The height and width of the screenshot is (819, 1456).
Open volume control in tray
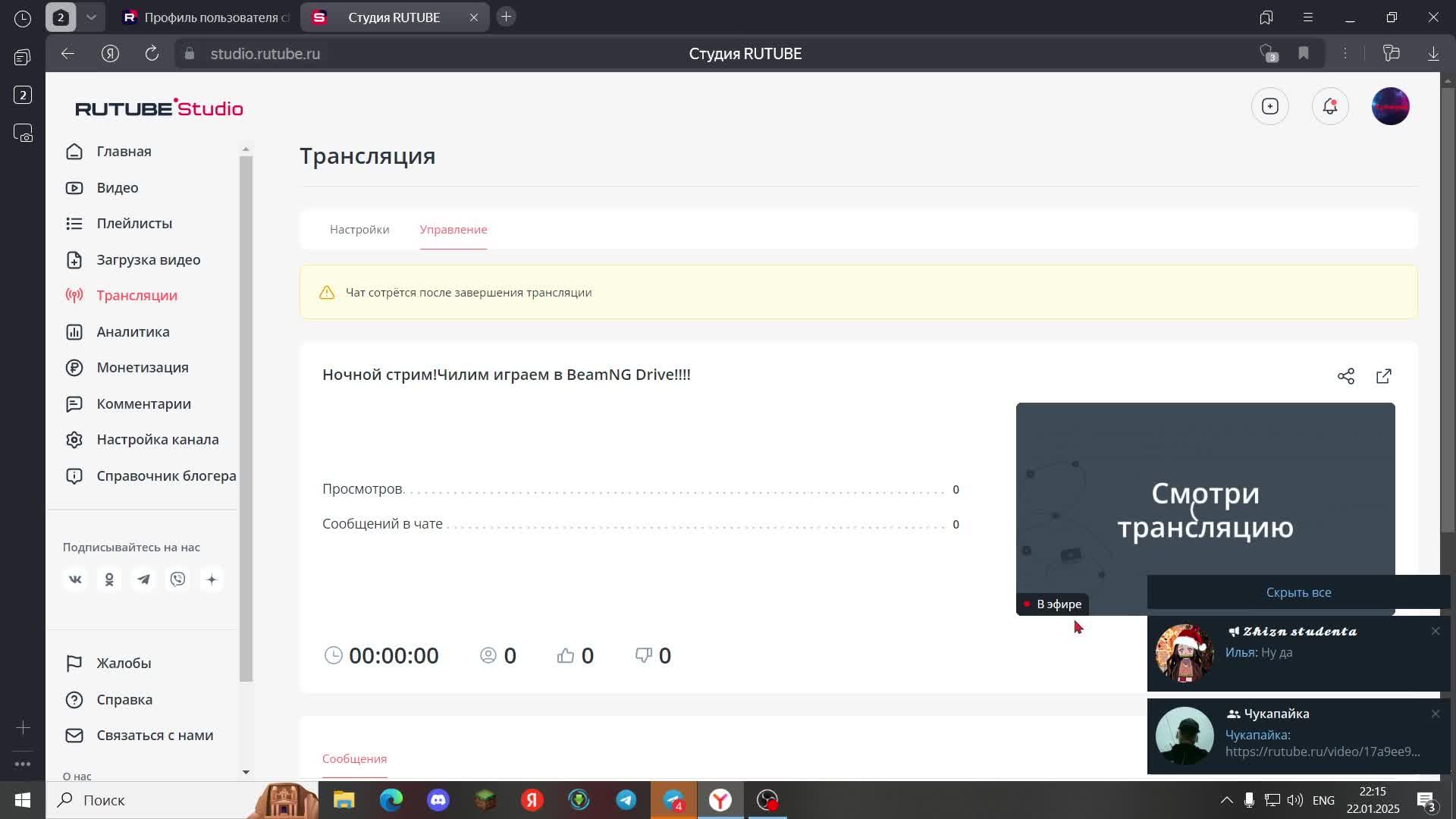click(x=1295, y=801)
